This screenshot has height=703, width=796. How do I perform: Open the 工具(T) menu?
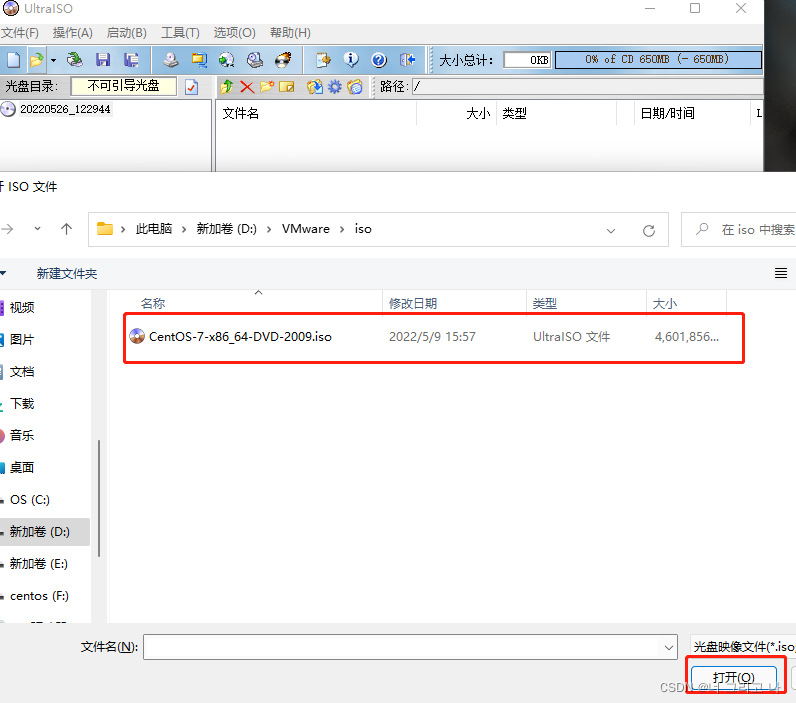(180, 33)
